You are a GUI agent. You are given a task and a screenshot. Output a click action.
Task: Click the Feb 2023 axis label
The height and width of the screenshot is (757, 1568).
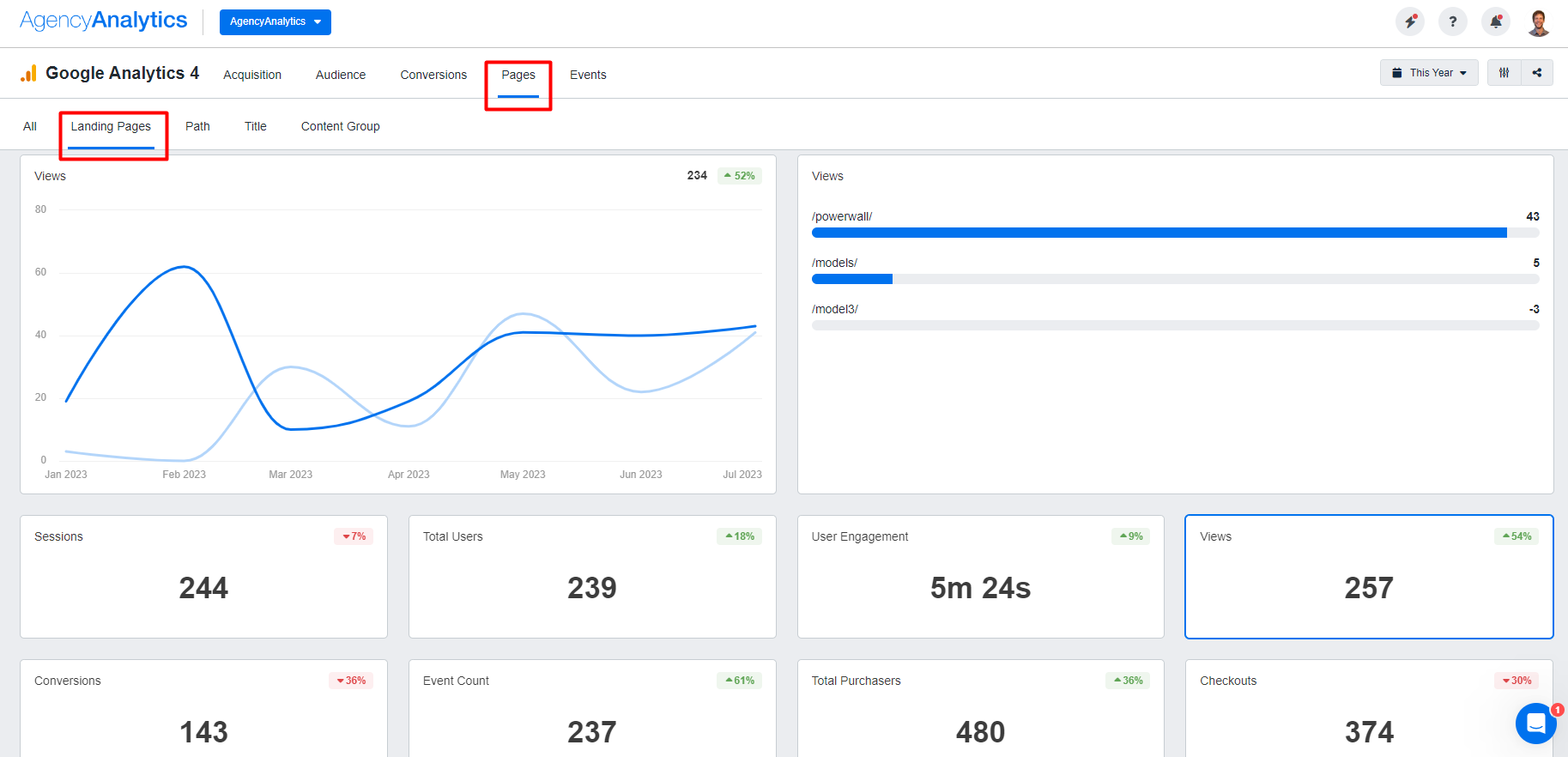185,475
